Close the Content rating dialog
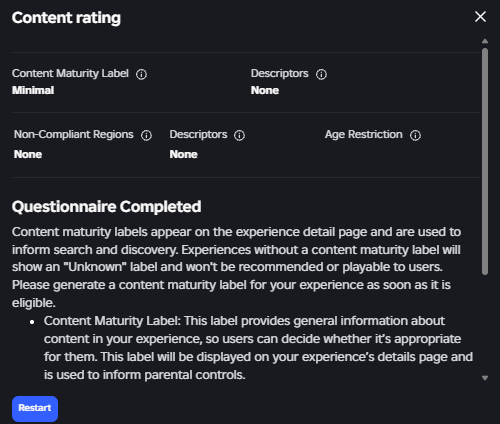Screen dimensions: 500x424 pyautogui.click(x=480, y=16)
